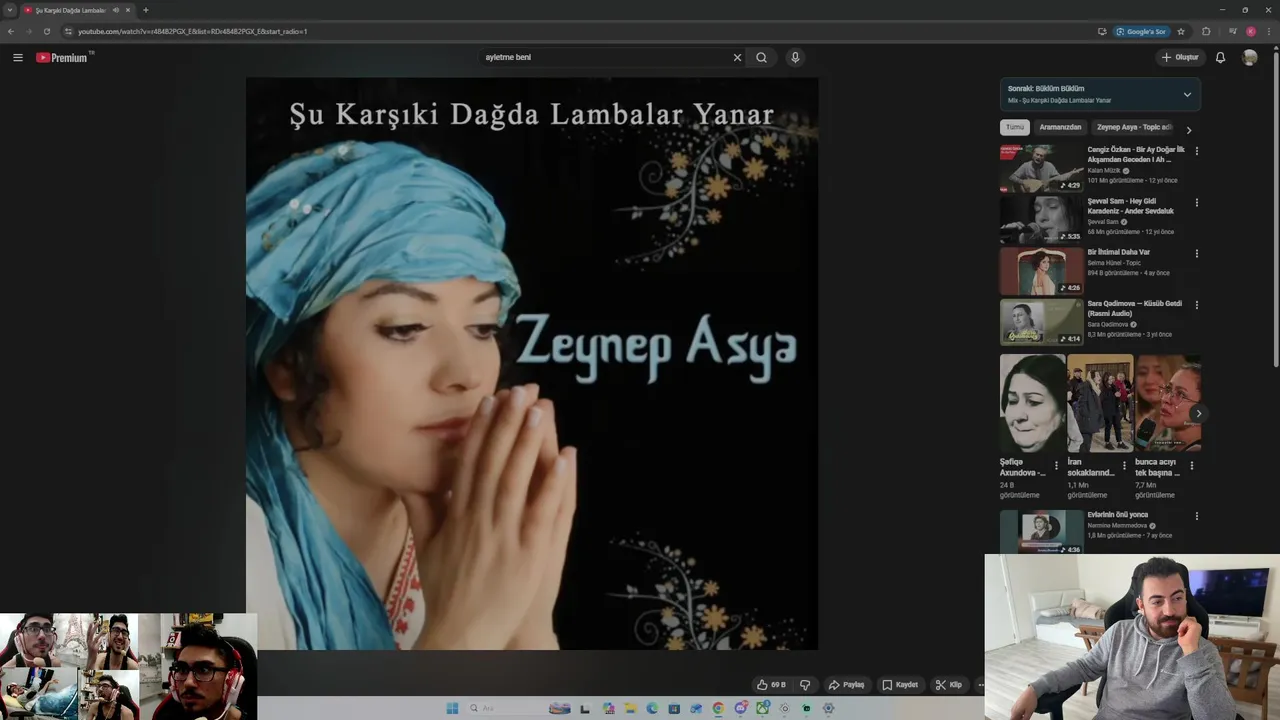
Task: Go back in browser history
Action: click(11, 31)
